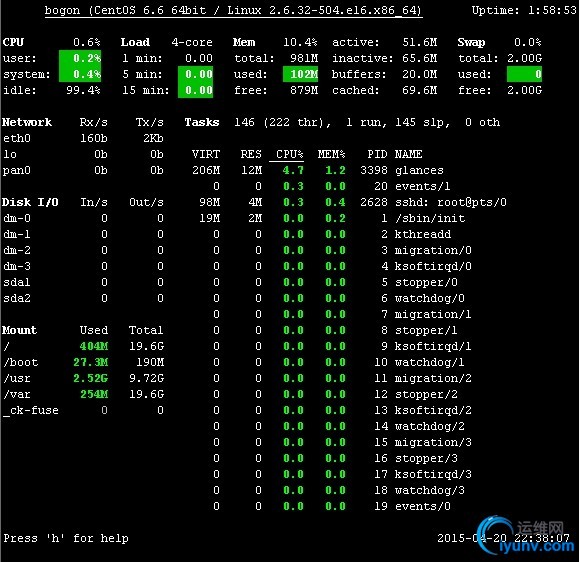
Task: Select the pan0 network interface row
Action: click(83, 170)
